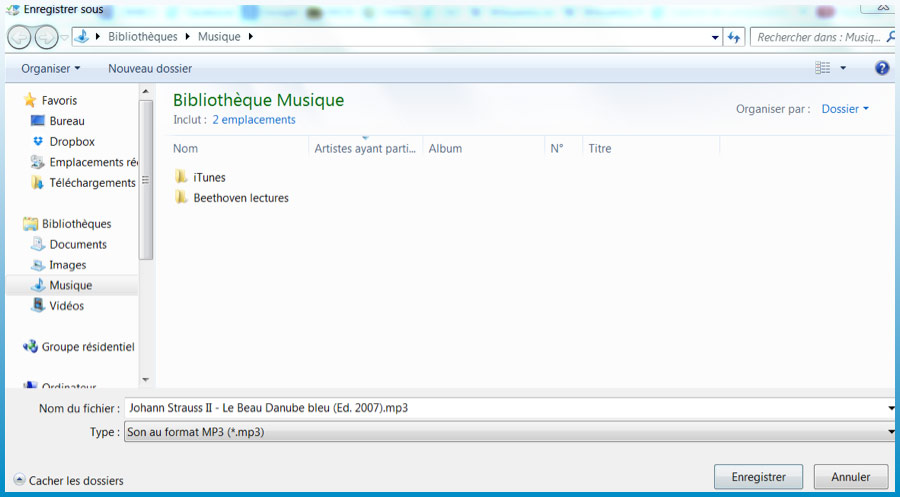The width and height of the screenshot is (900, 498).
Task: Click the refresh button beside address bar
Action: 735,37
